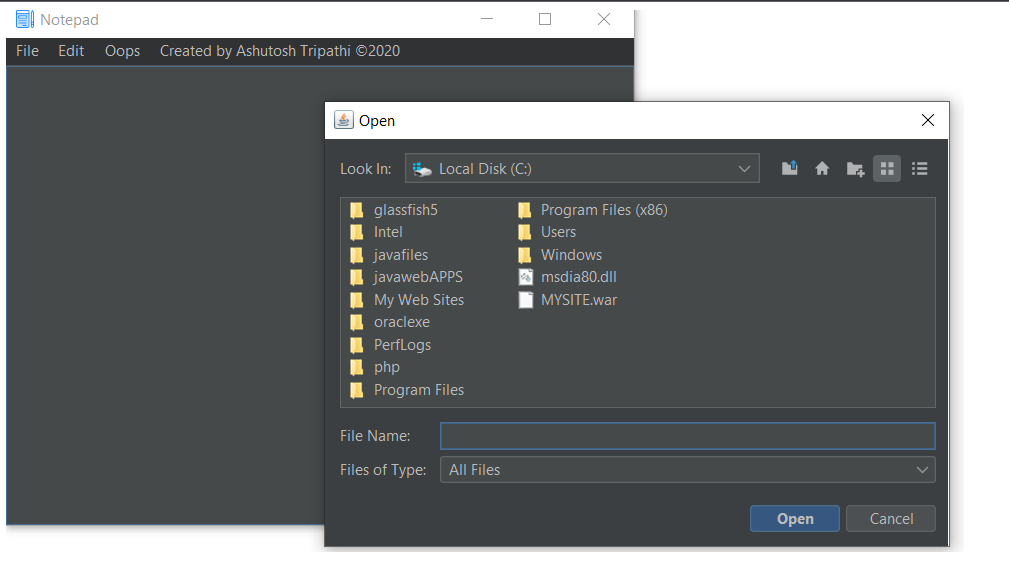Select the Program Files (x86) folder
The width and height of the screenshot is (1009, 582).
pyautogui.click(x=593, y=210)
